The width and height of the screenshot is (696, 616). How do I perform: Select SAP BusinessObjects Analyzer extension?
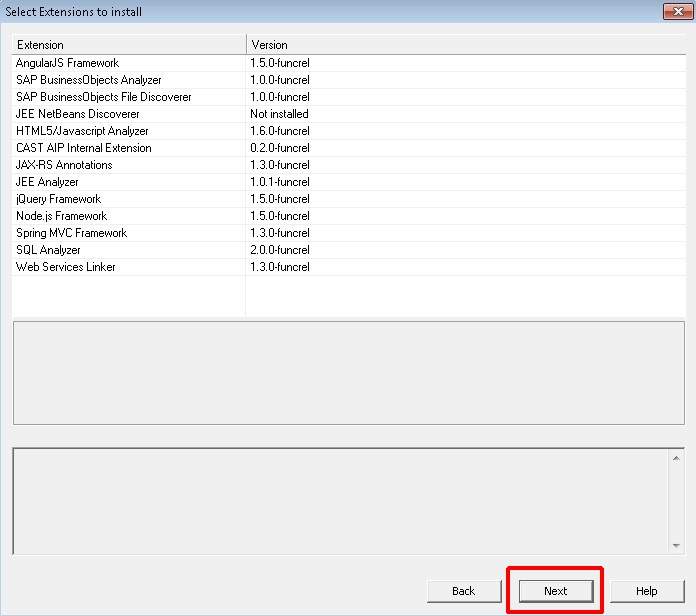(349, 80)
